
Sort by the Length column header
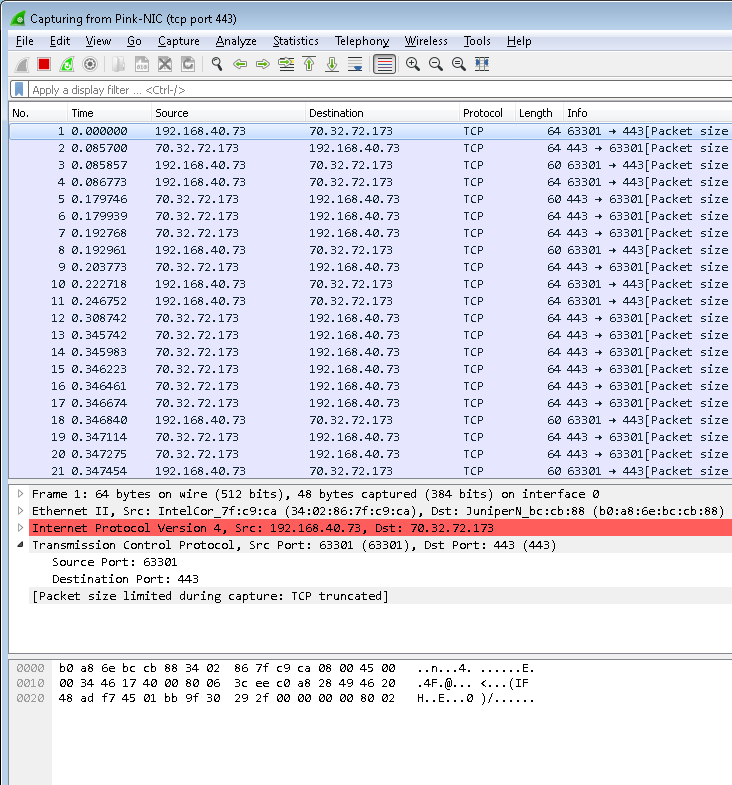click(539, 113)
